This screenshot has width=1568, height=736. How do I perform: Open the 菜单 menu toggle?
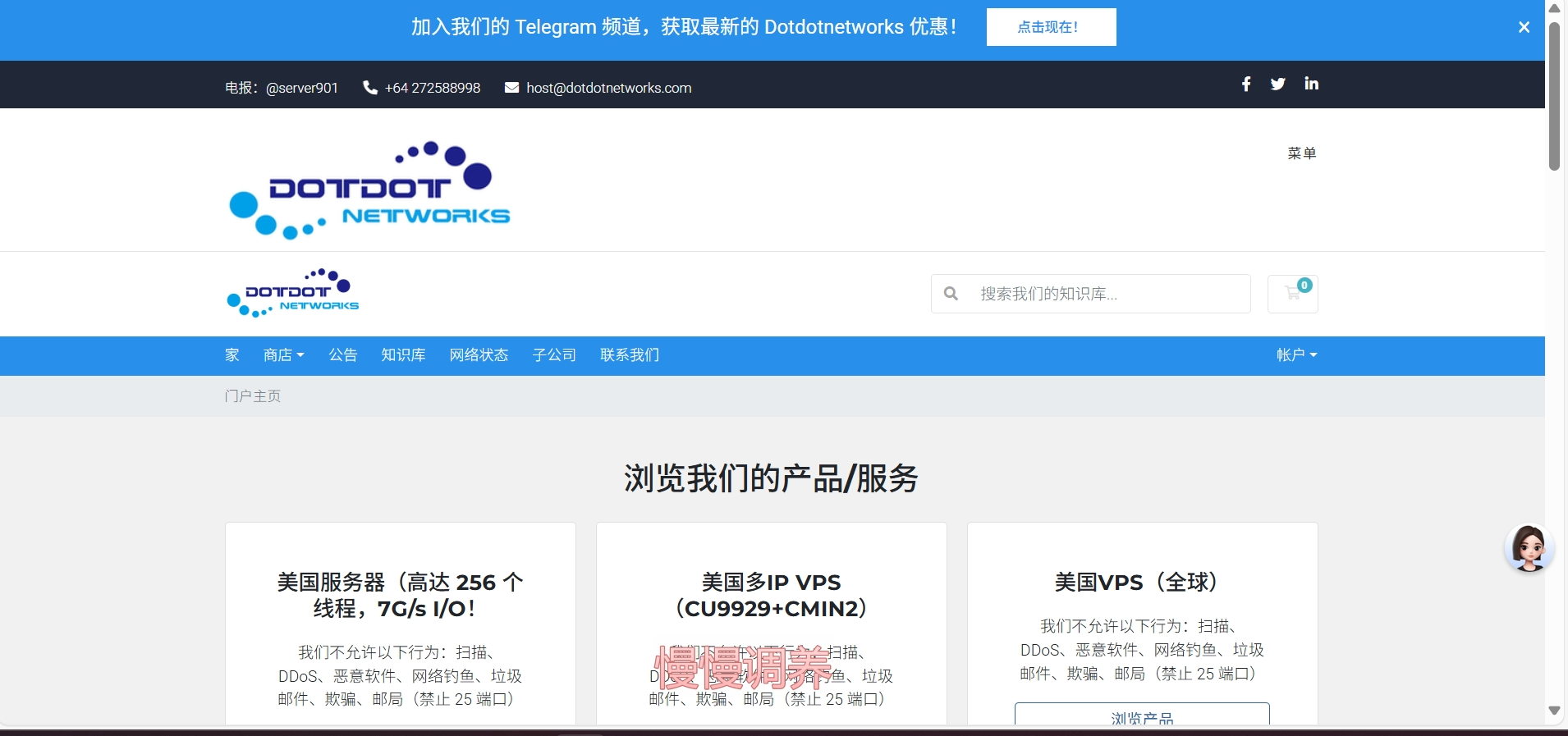(x=1301, y=153)
